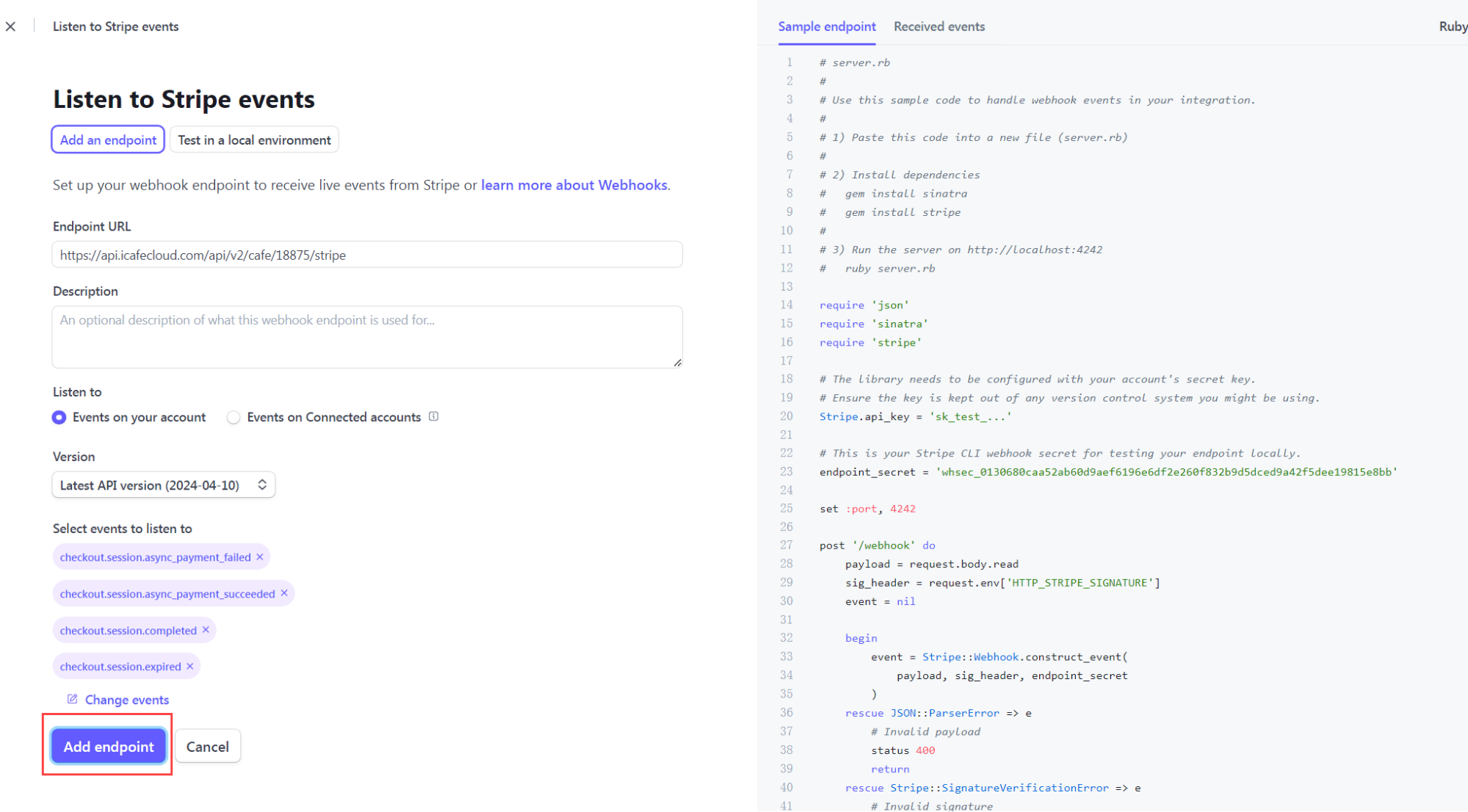Select Test in a local environment
The image size is (1468, 812).
click(x=254, y=139)
